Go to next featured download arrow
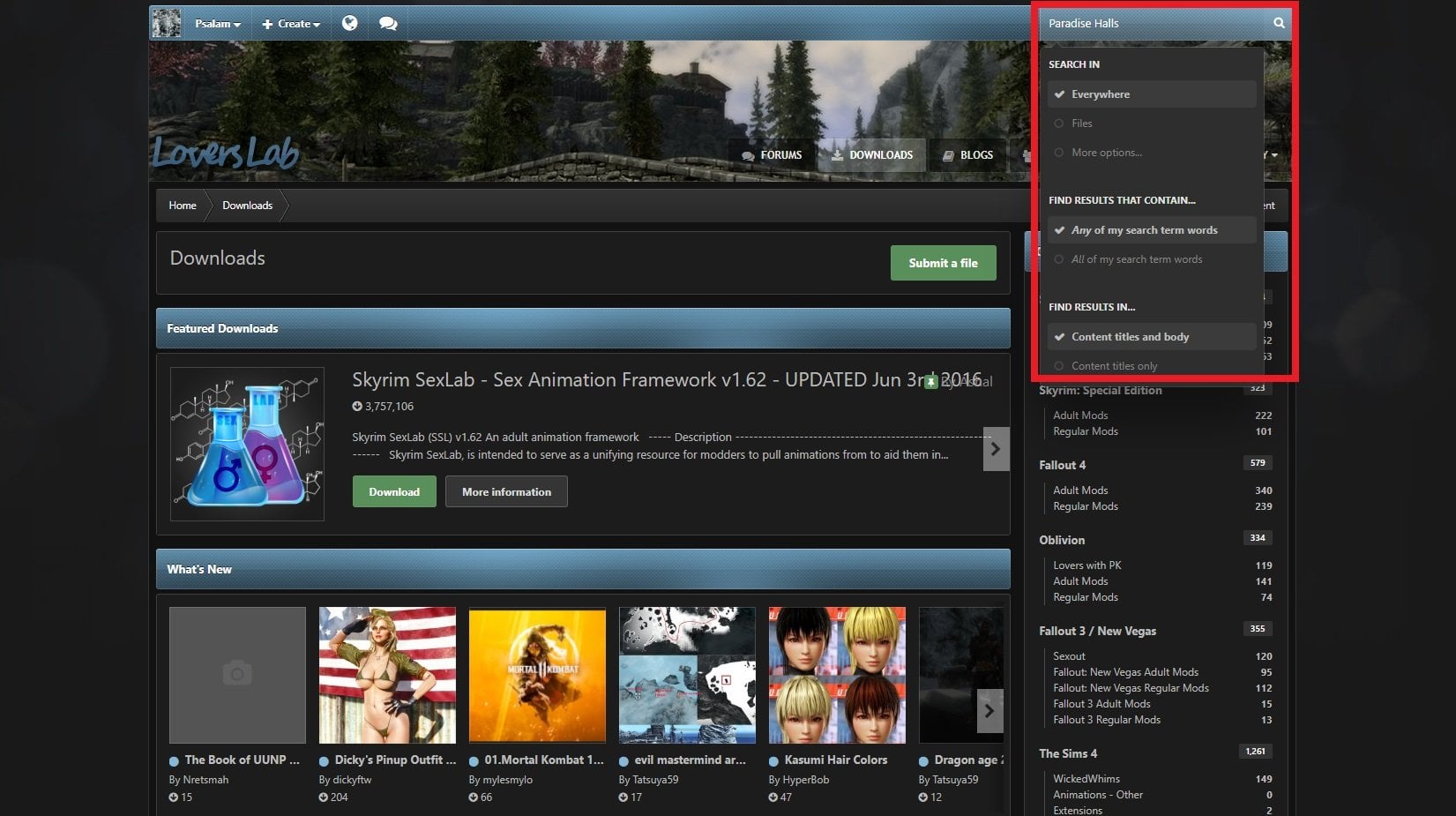 point(996,449)
